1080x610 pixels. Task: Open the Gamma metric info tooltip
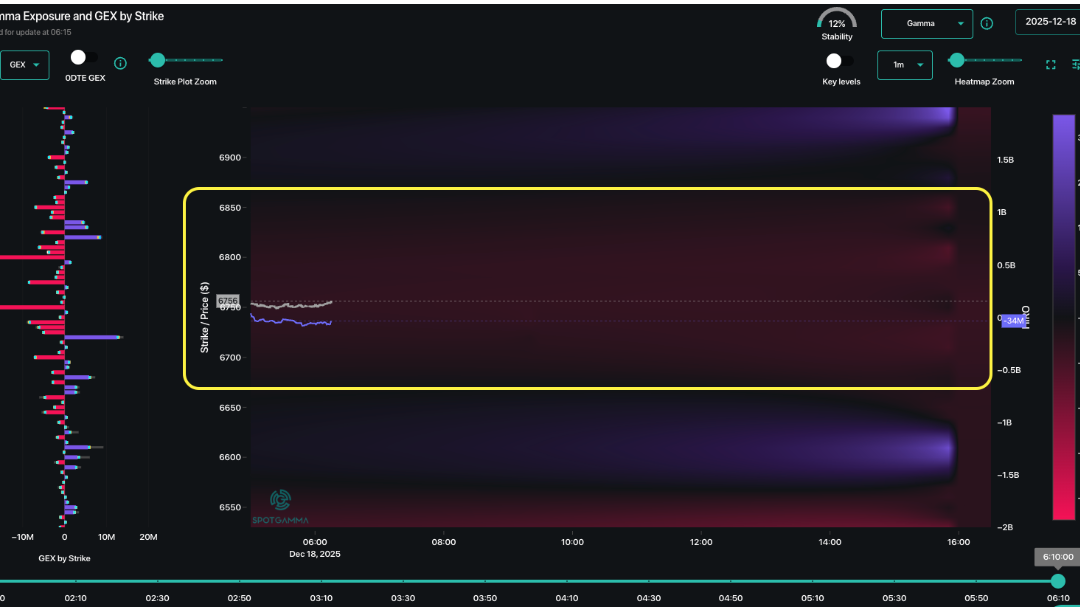point(987,23)
